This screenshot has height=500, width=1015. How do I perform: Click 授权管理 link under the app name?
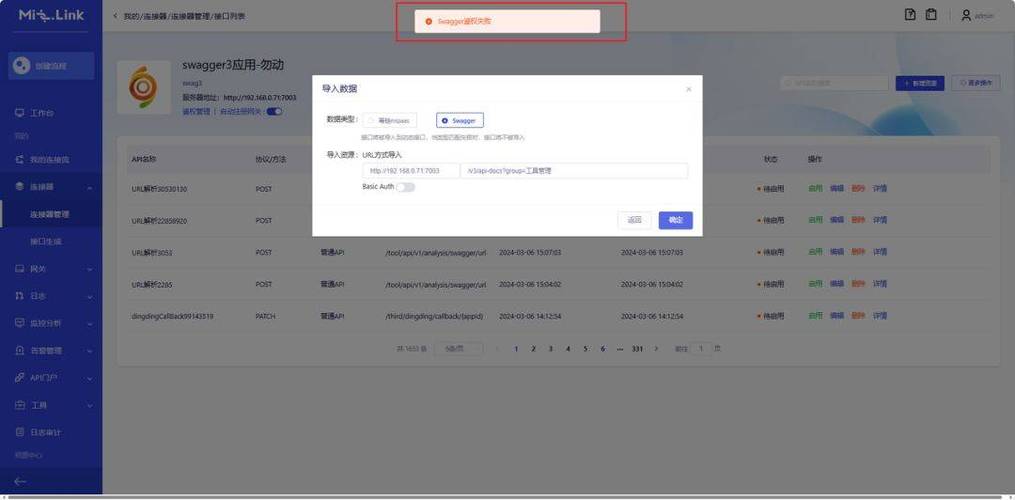tap(196, 111)
